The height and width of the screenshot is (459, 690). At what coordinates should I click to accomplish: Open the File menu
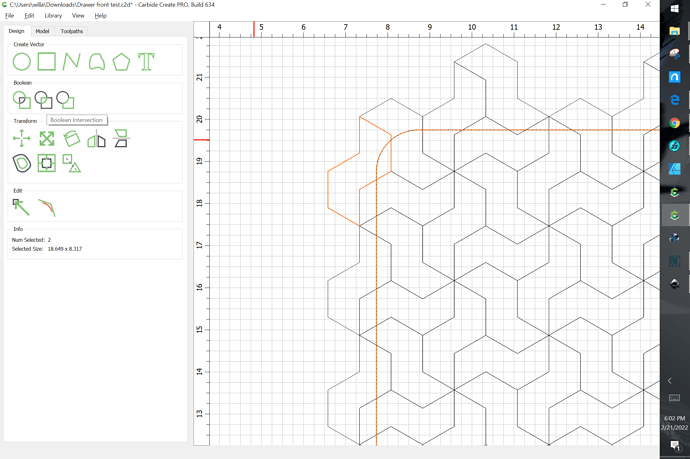tap(9, 15)
